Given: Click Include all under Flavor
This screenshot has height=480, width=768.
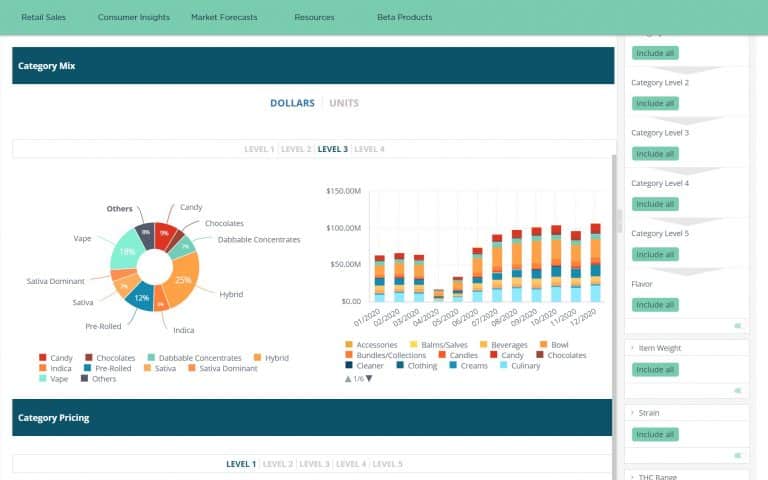Looking at the screenshot, I should tap(655, 305).
